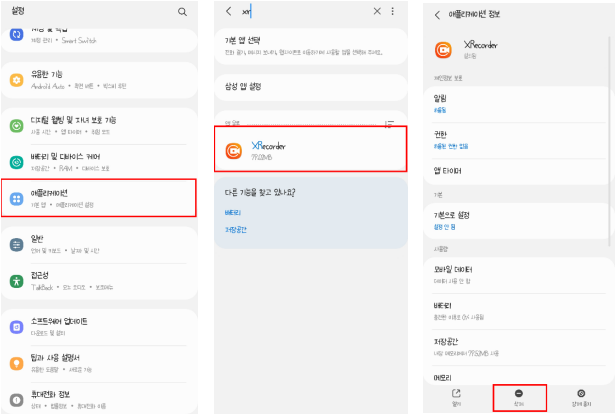
Task: Tap 강제 중지 (Force stop) button
Action: [x=581, y=398]
